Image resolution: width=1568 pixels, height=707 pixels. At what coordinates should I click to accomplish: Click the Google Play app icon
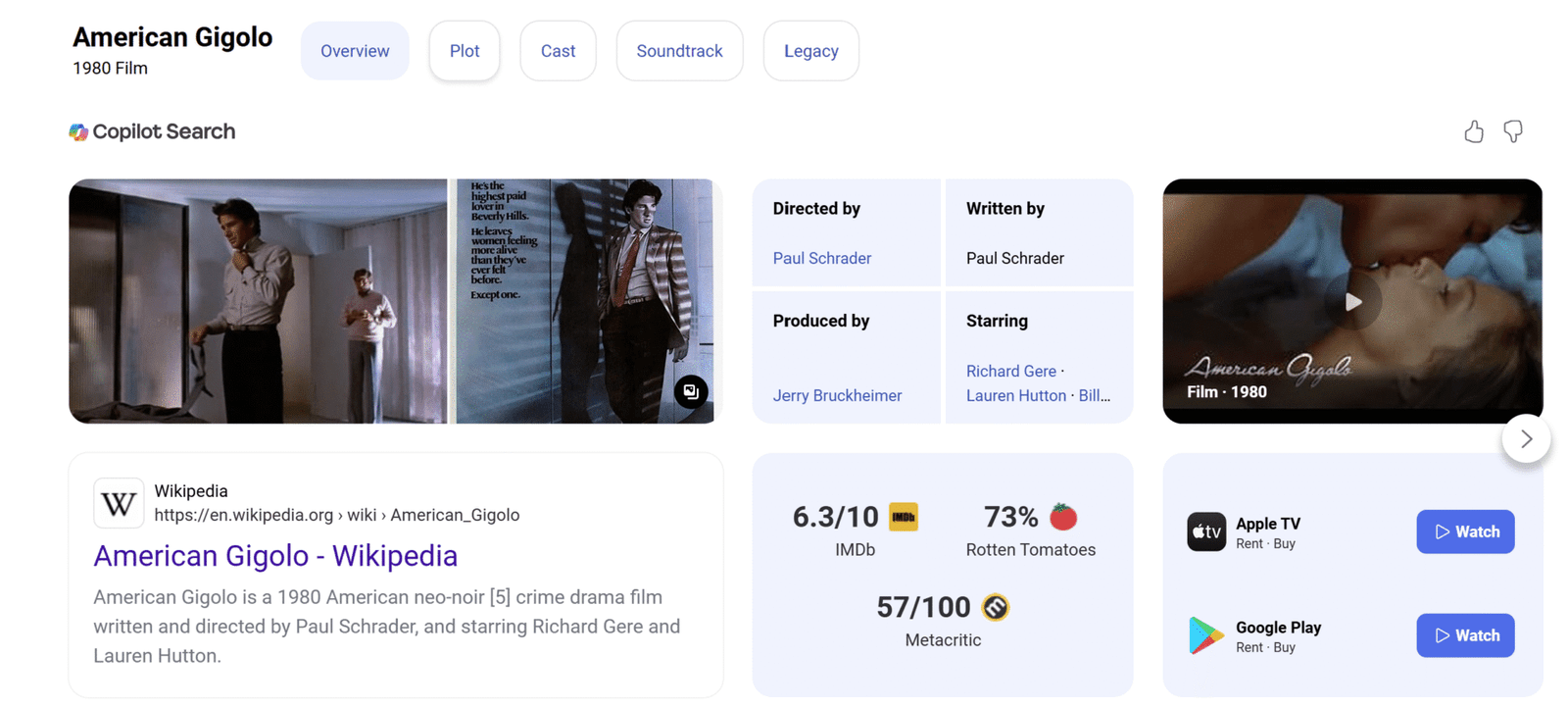click(x=1206, y=635)
